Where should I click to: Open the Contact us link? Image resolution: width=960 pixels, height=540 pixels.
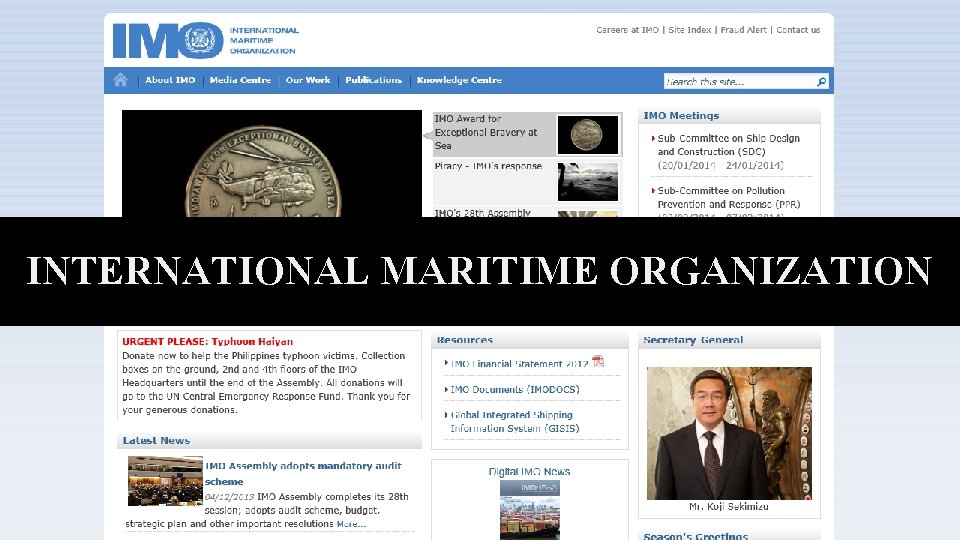(x=798, y=30)
